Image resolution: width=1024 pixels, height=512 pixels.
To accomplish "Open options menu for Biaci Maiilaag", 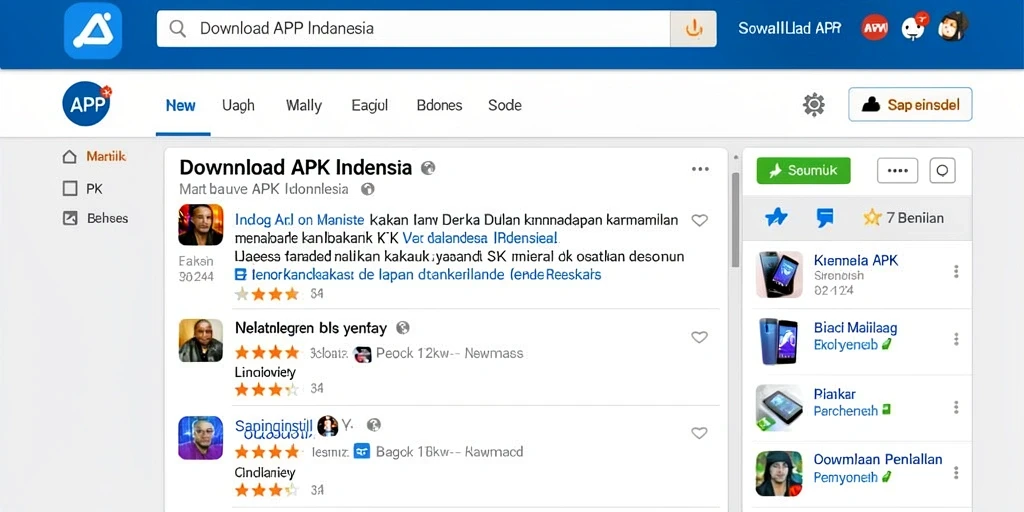I will [x=956, y=339].
